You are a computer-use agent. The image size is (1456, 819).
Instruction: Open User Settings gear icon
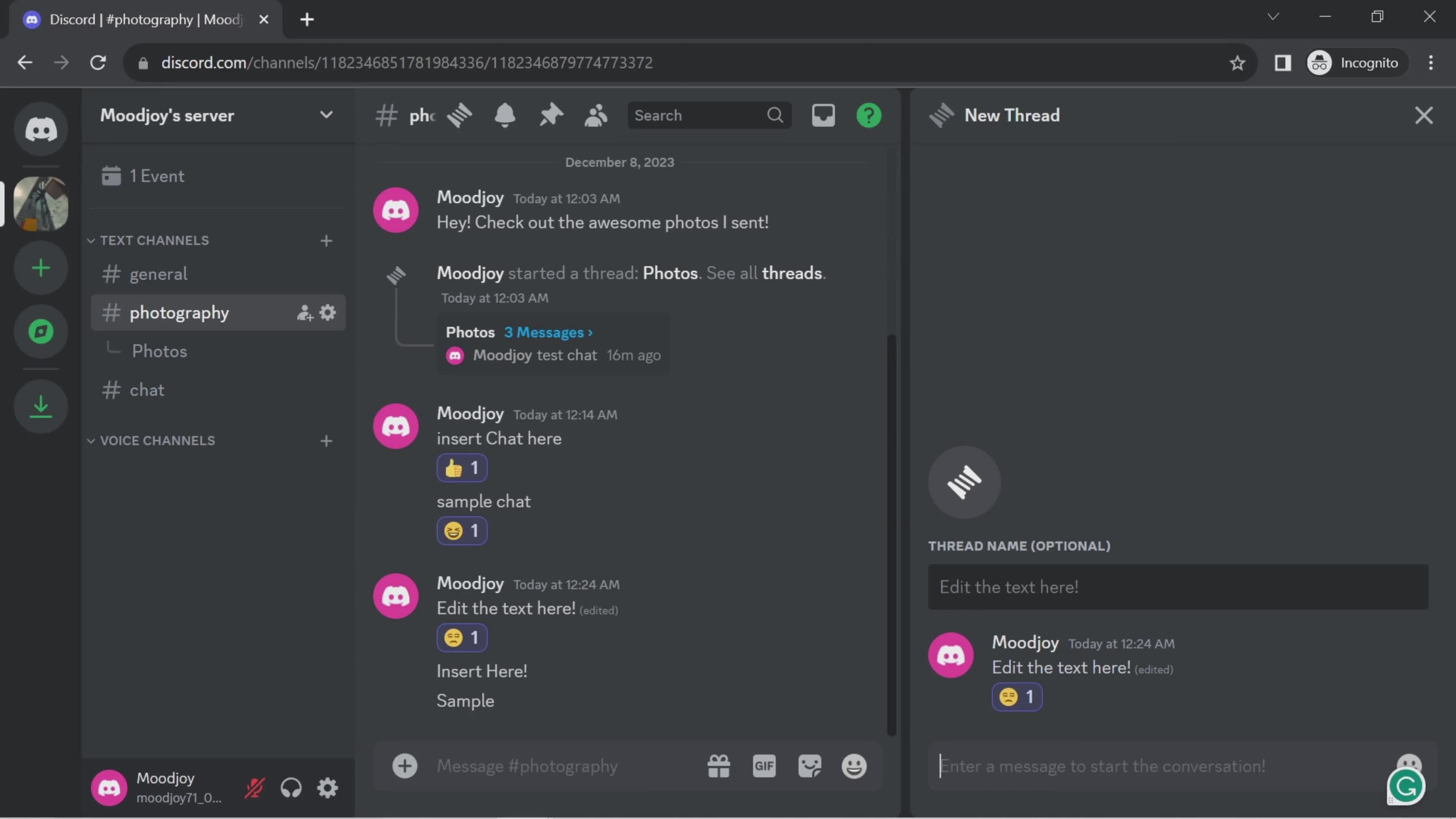pyautogui.click(x=327, y=788)
